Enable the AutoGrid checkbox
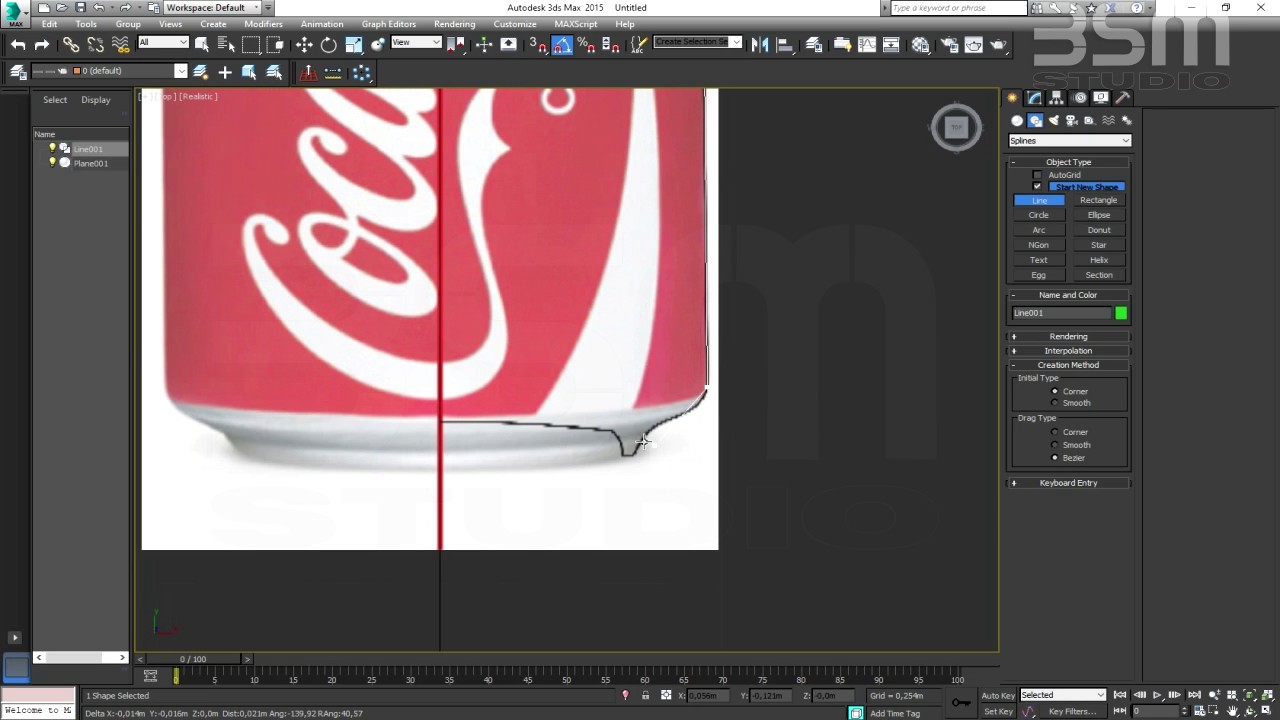Image resolution: width=1280 pixels, height=720 pixels. tap(1037, 175)
